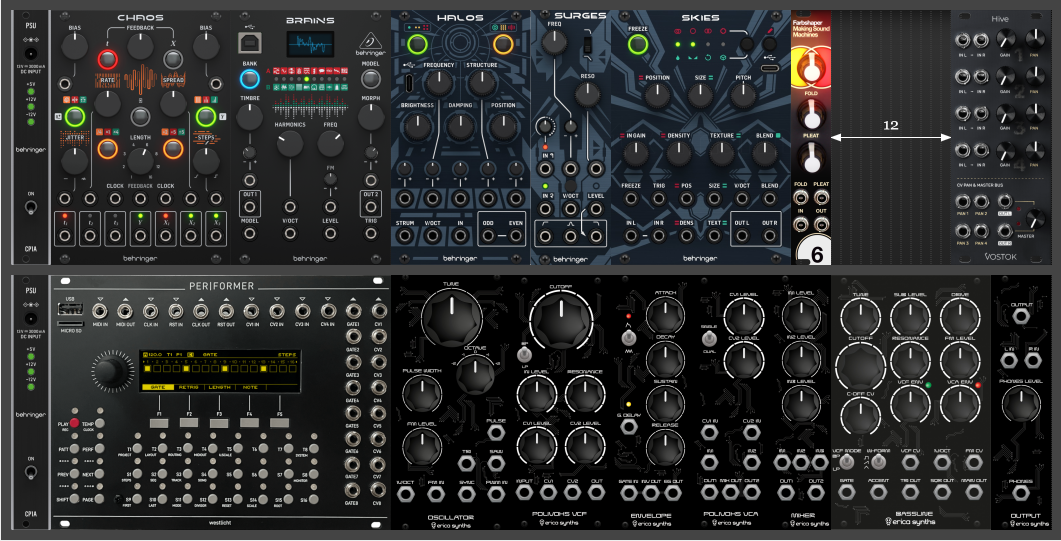Select the RETRIG tab on Performer screen
This screenshot has height=541, width=1061.
click(x=189, y=387)
